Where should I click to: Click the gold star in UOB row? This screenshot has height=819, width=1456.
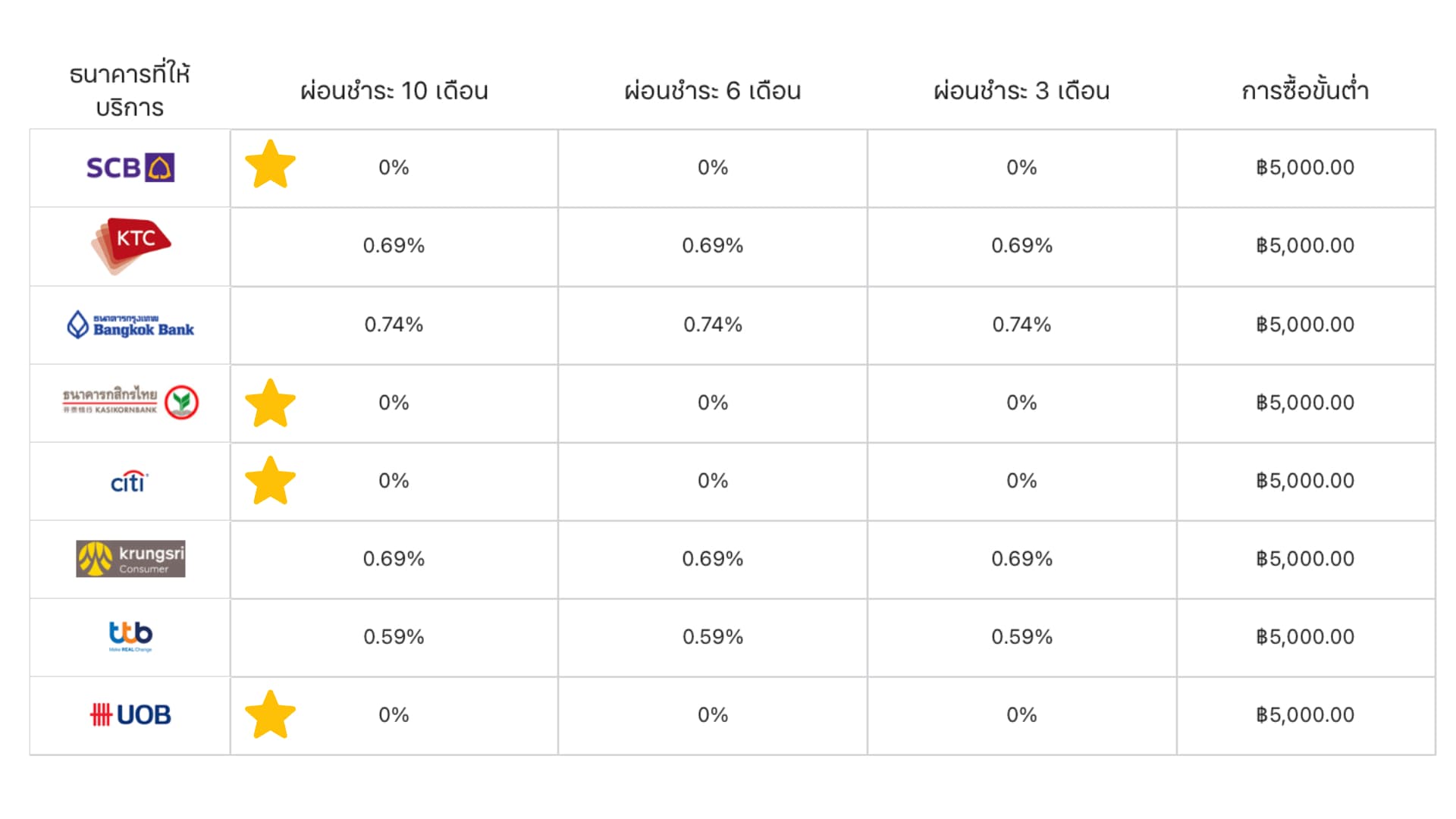[x=270, y=715]
